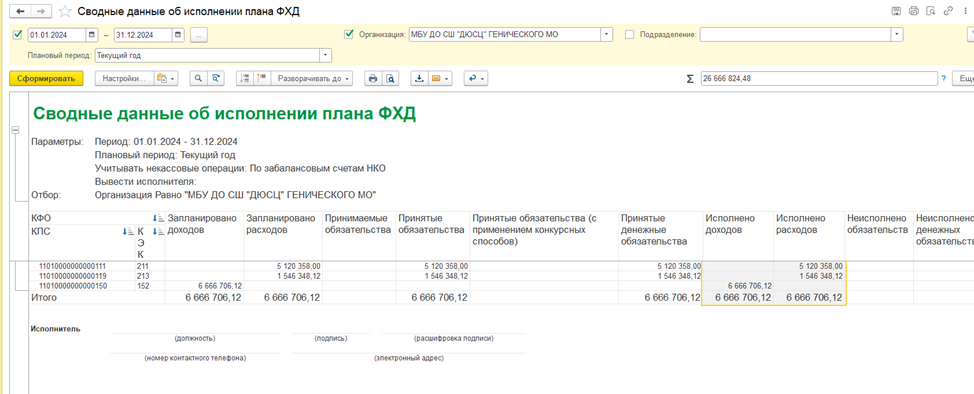This screenshot has height=394, width=974.
Task: Open the Разворачивать до dropdown
Action: tap(312, 78)
